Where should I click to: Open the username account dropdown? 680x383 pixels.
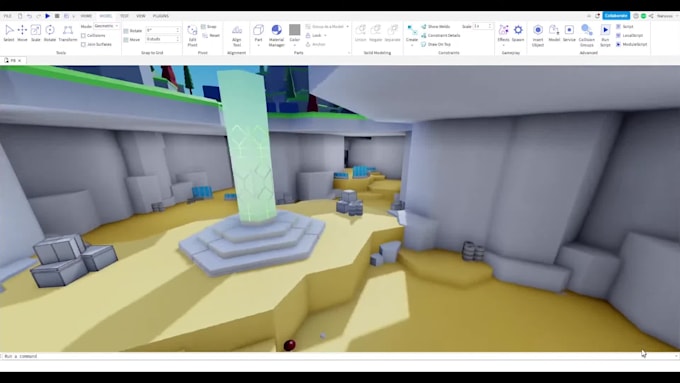coord(667,16)
